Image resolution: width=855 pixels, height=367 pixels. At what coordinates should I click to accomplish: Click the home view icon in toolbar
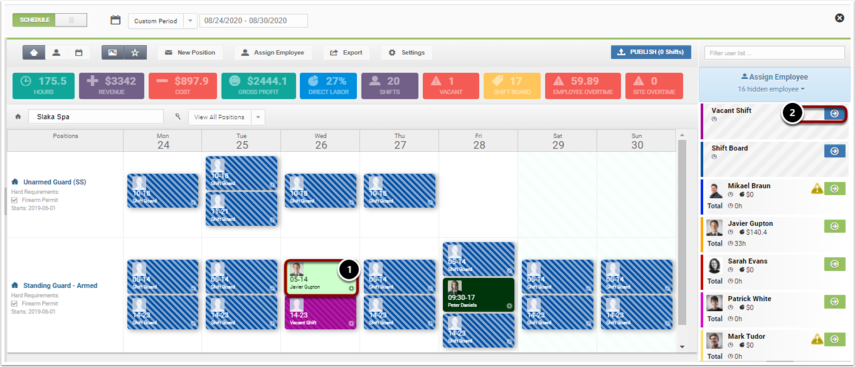[33, 53]
